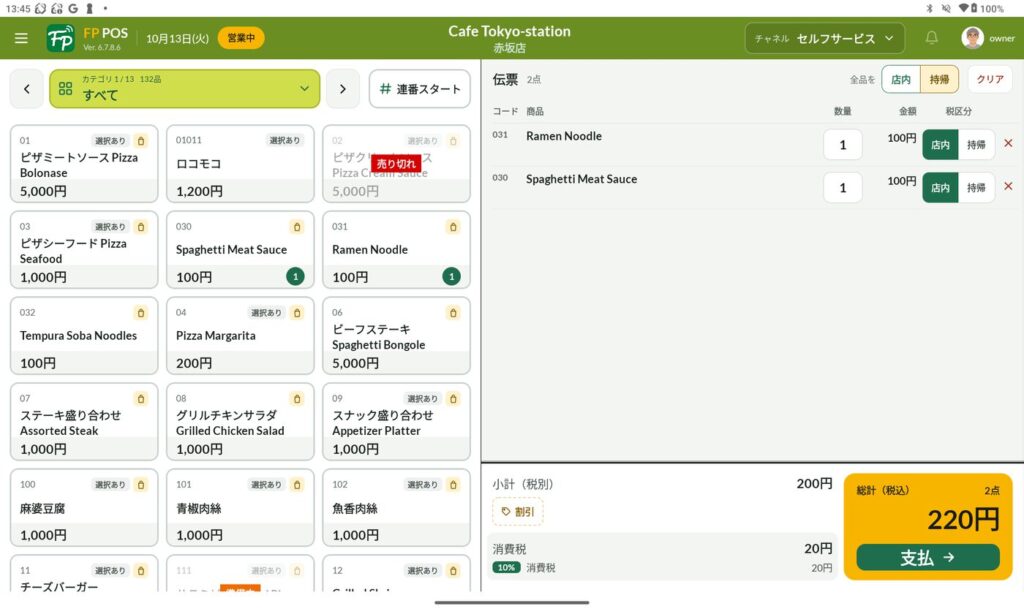Edit Ramen Noodle quantity field
This screenshot has height=614, width=1024.
(842, 145)
